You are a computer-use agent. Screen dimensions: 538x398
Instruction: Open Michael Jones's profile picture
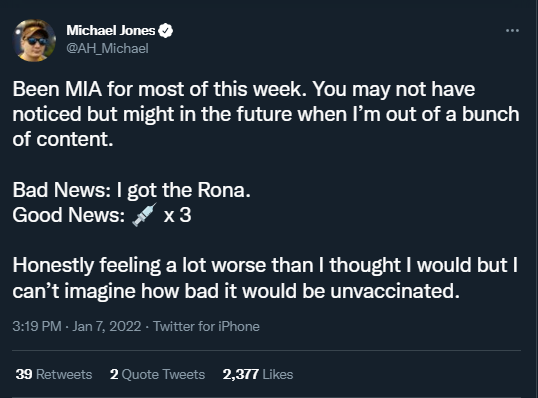[x=34, y=40]
